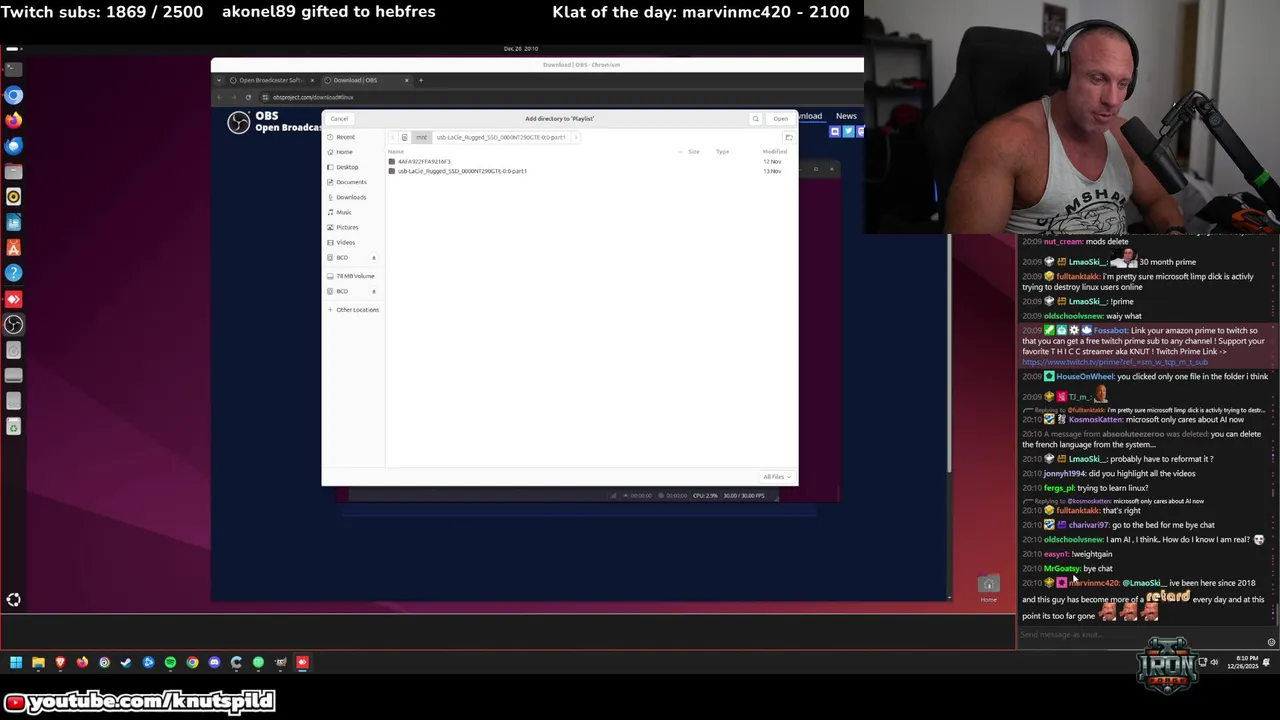Sort files by Modified column
This screenshot has width=1280, height=720.
click(774, 151)
